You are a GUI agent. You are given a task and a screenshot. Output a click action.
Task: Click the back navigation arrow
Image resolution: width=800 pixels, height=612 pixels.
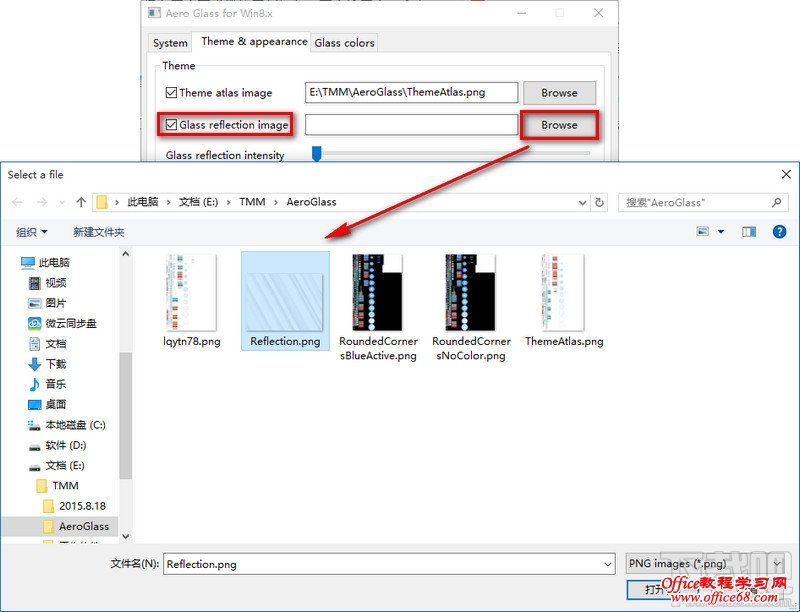18,202
